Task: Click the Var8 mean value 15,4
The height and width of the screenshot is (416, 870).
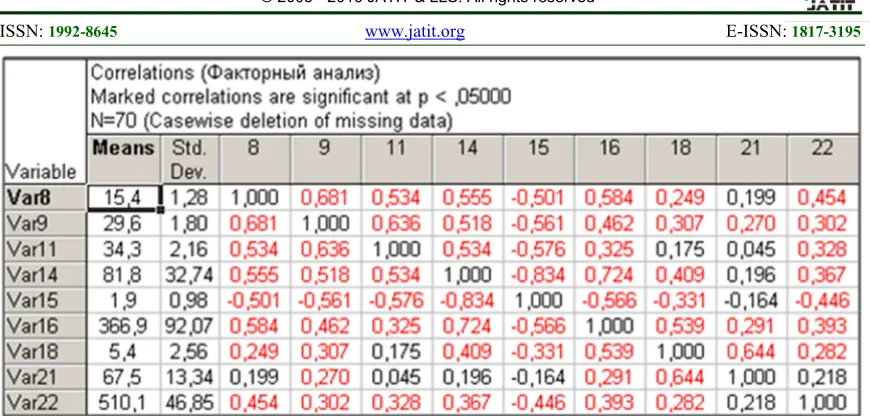Action: tap(124, 198)
